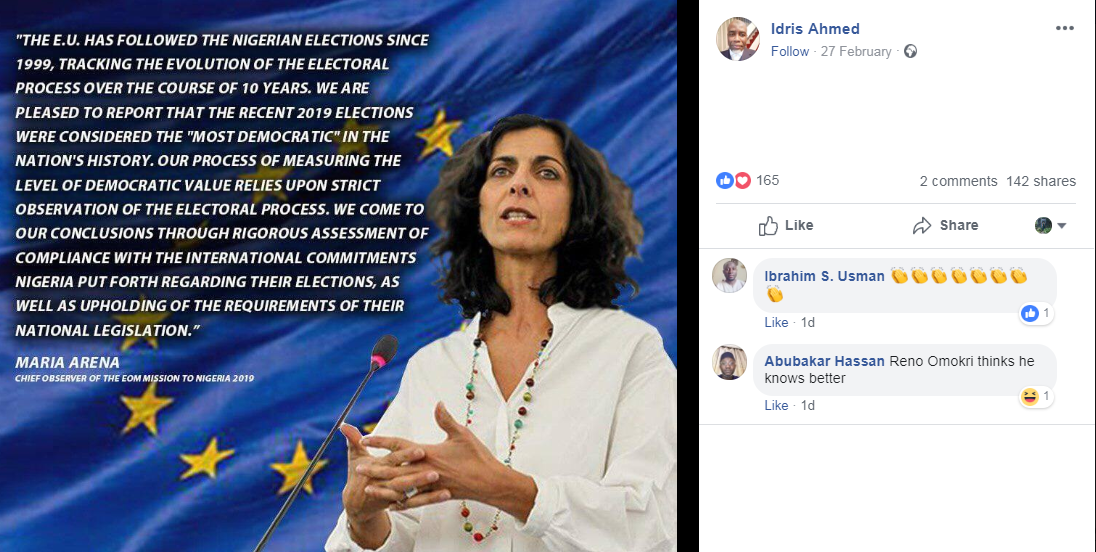Click the red heart reaction icon
The image size is (1096, 552).
click(x=742, y=180)
